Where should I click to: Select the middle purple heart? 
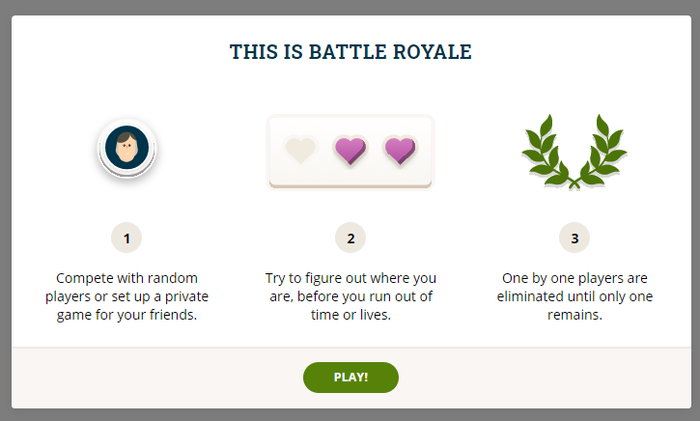pyautogui.click(x=350, y=151)
